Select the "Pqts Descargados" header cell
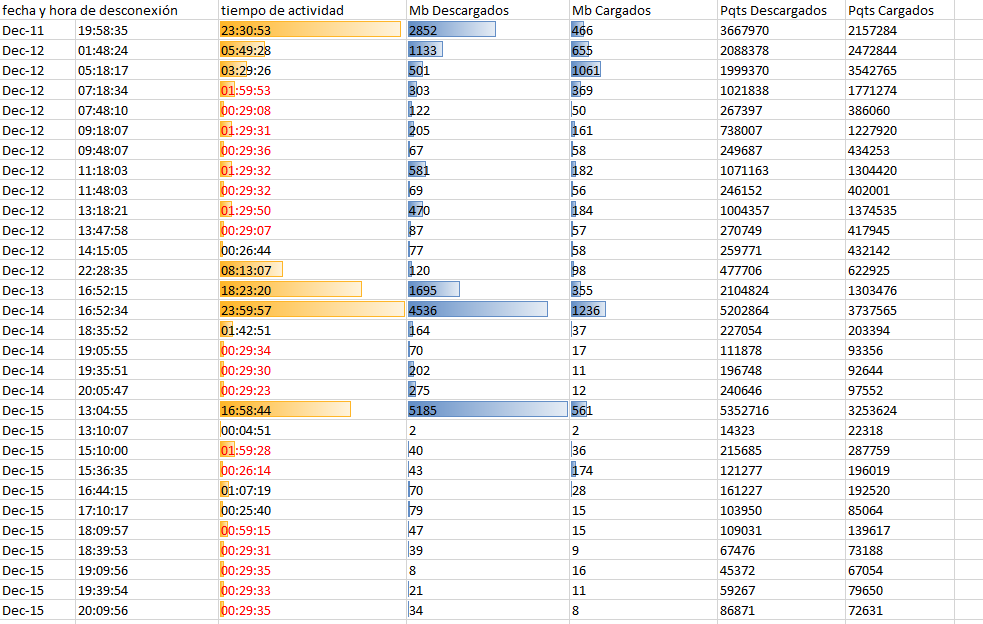This screenshot has height=624, width=983. point(775,10)
